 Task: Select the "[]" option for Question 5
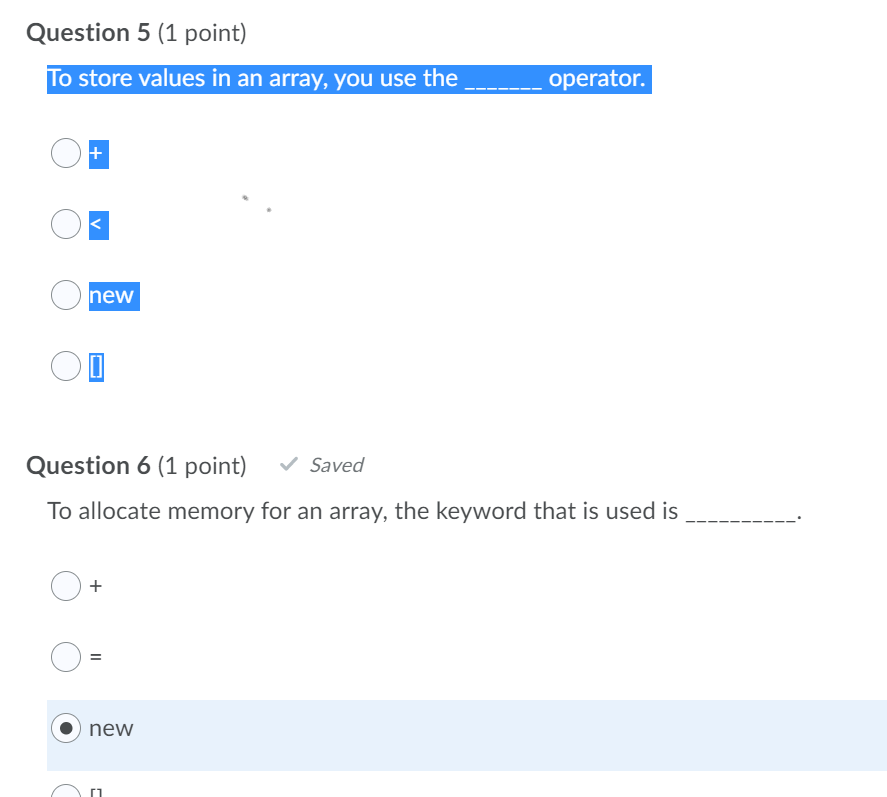pyautogui.click(x=65, y=366)
